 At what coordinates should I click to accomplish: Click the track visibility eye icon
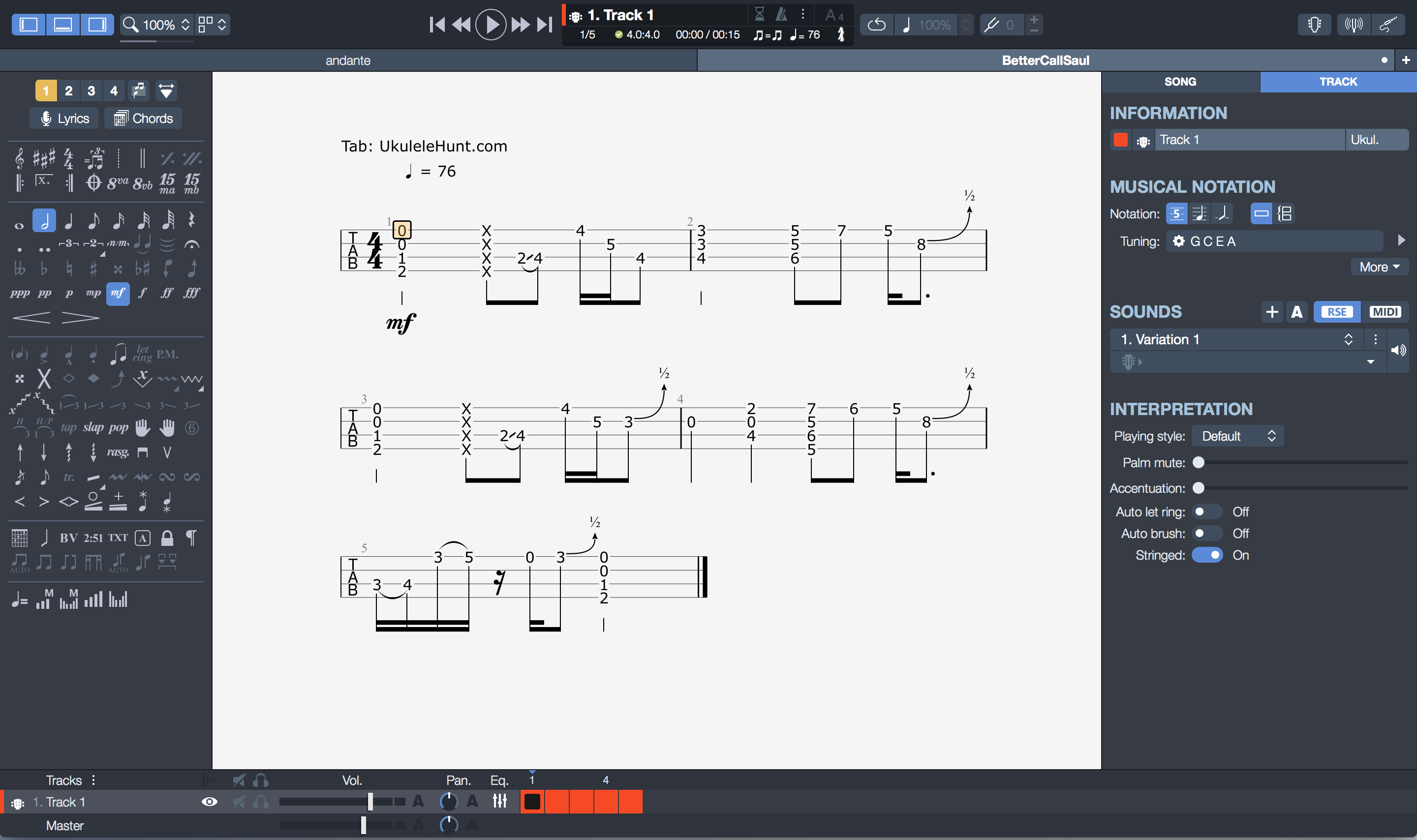click(210, 802)
